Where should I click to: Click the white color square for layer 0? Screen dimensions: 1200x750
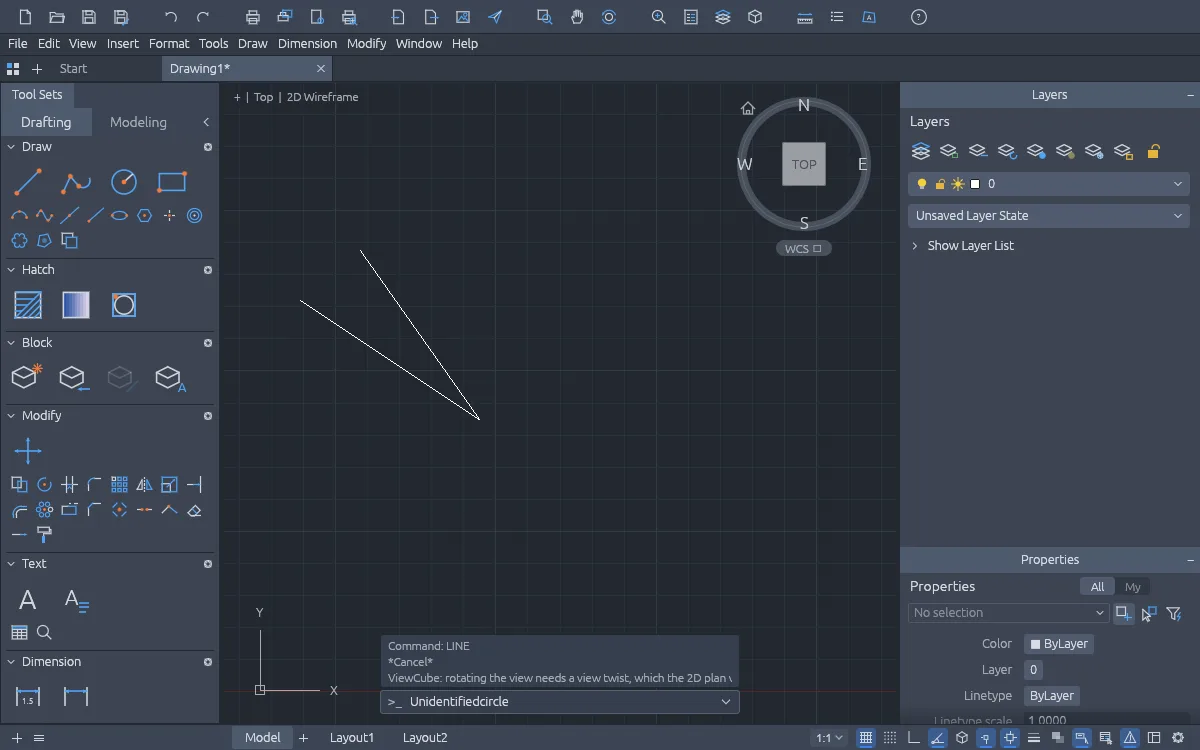975,184
